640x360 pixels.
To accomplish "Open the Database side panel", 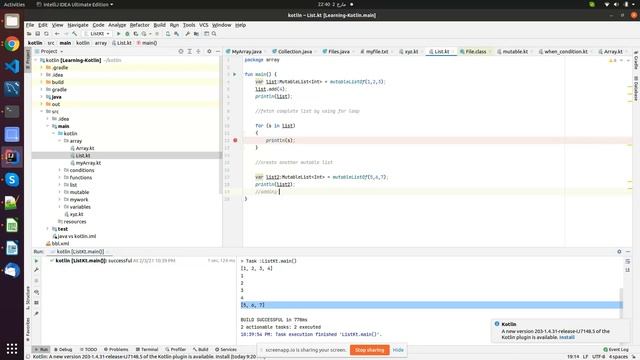I will pos(636,88).
